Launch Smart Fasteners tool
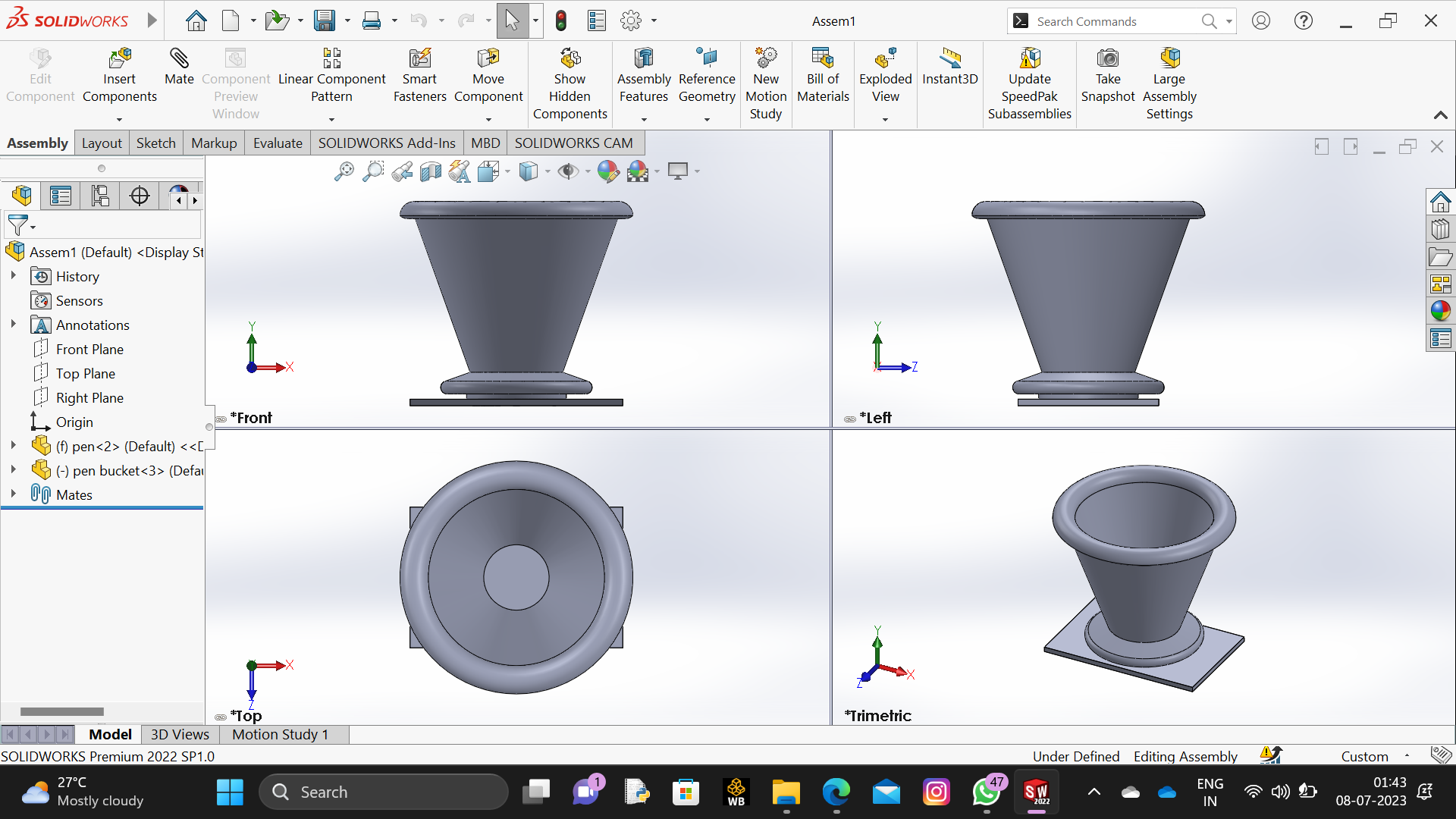1456x819 pixels. pos(419,75)
